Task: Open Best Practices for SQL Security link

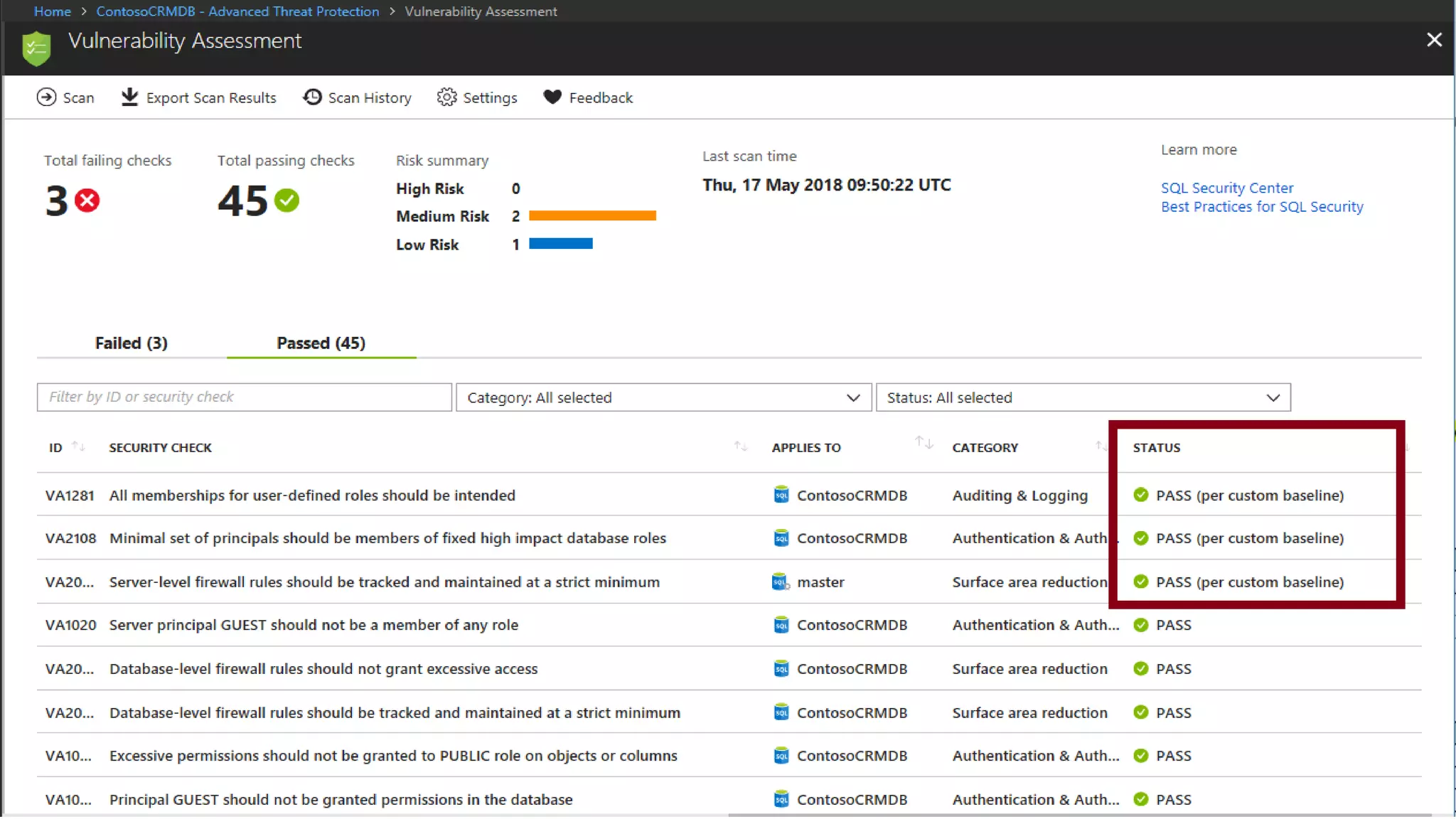Action: [1262, 207]
